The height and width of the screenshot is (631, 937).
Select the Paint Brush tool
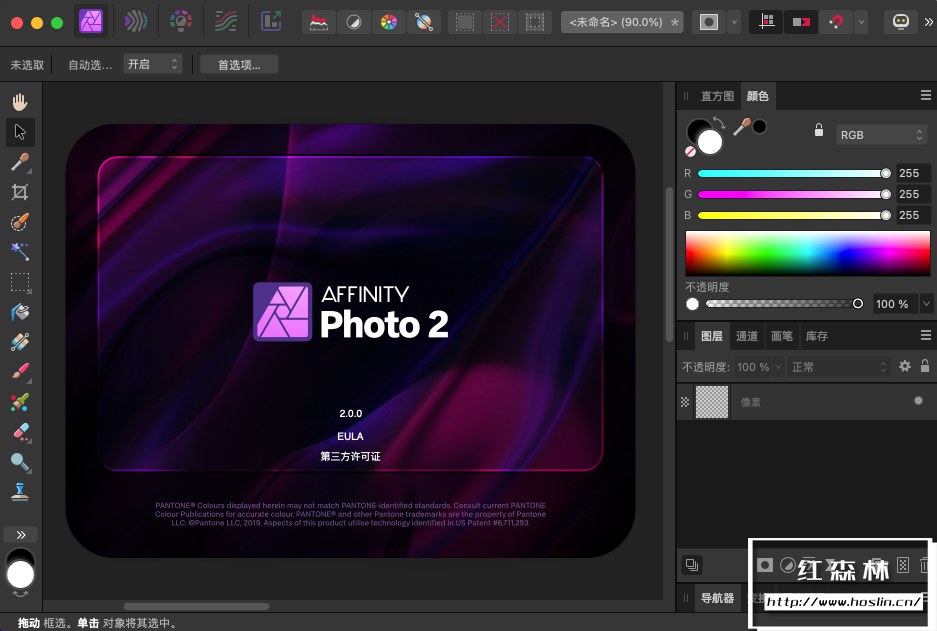[x=20, y=372]
